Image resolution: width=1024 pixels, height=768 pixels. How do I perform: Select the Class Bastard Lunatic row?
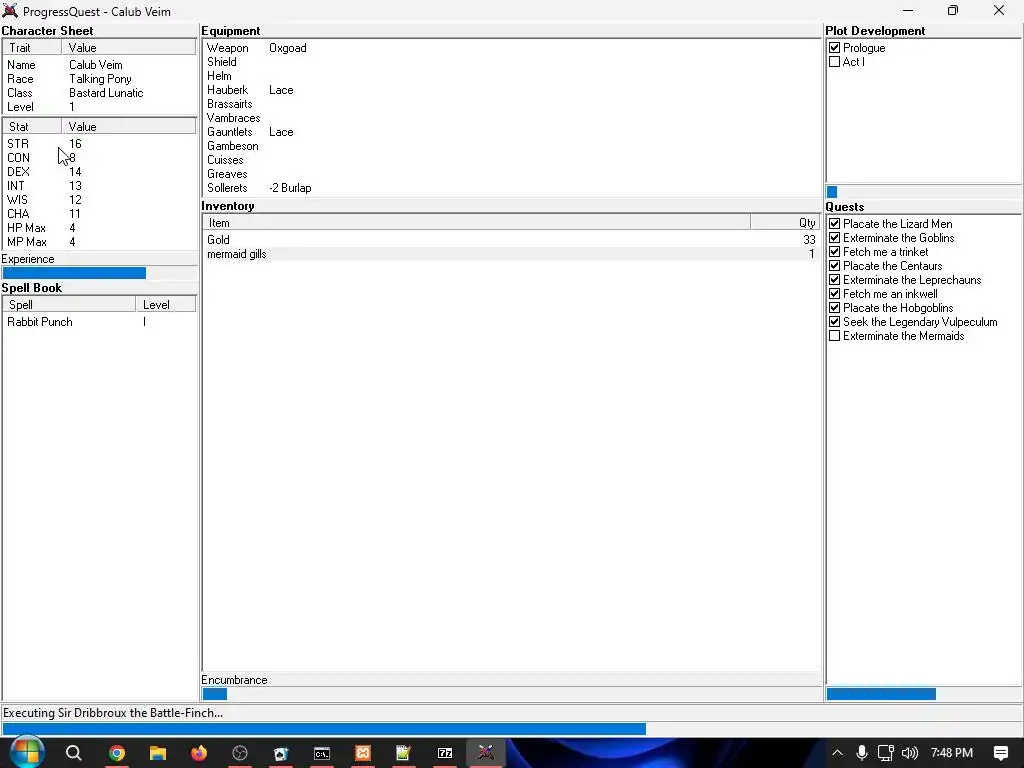(x=99, y=93)
